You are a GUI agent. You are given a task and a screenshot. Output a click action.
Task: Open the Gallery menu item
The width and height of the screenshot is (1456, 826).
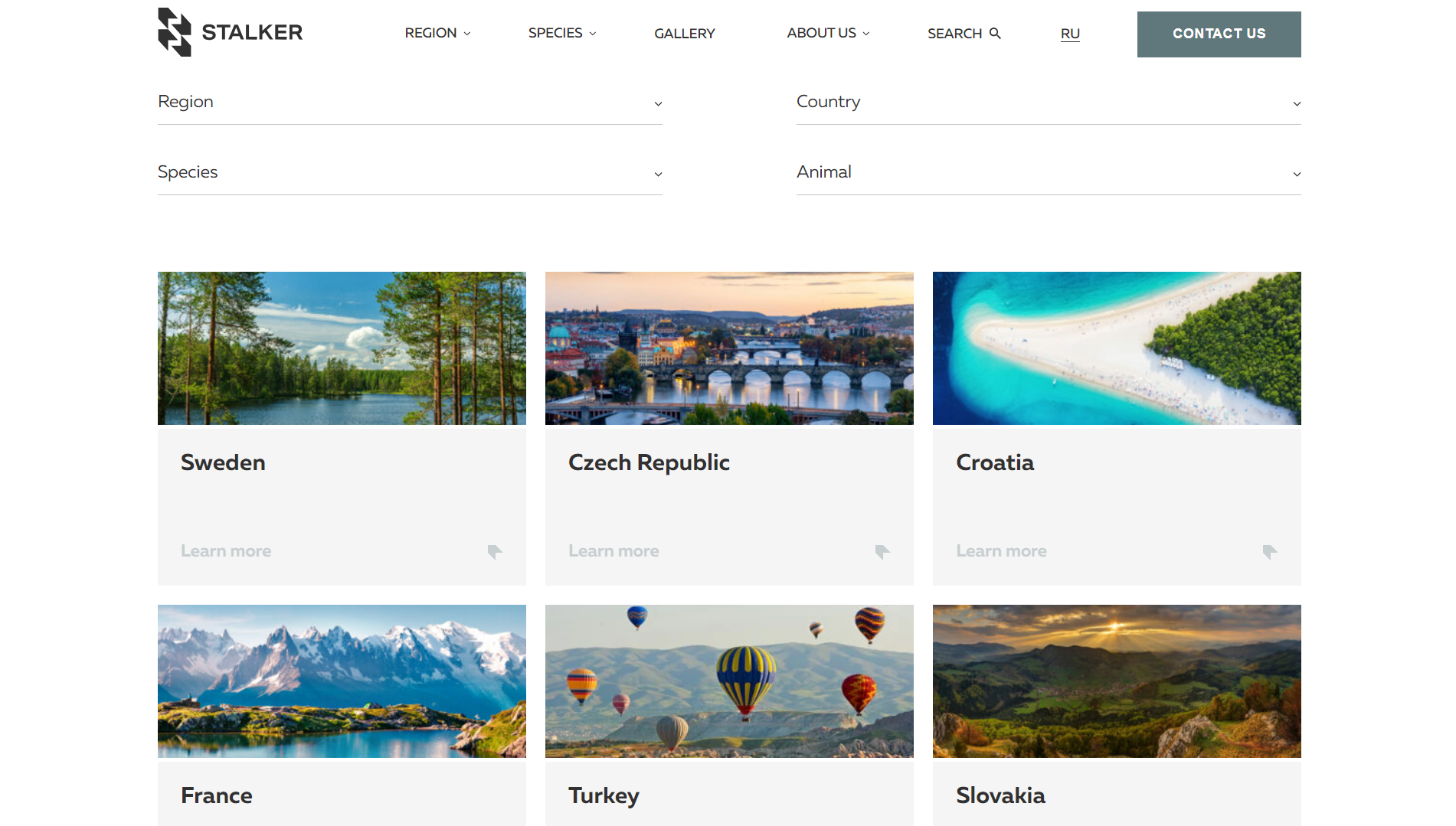[x=685, y=34]
